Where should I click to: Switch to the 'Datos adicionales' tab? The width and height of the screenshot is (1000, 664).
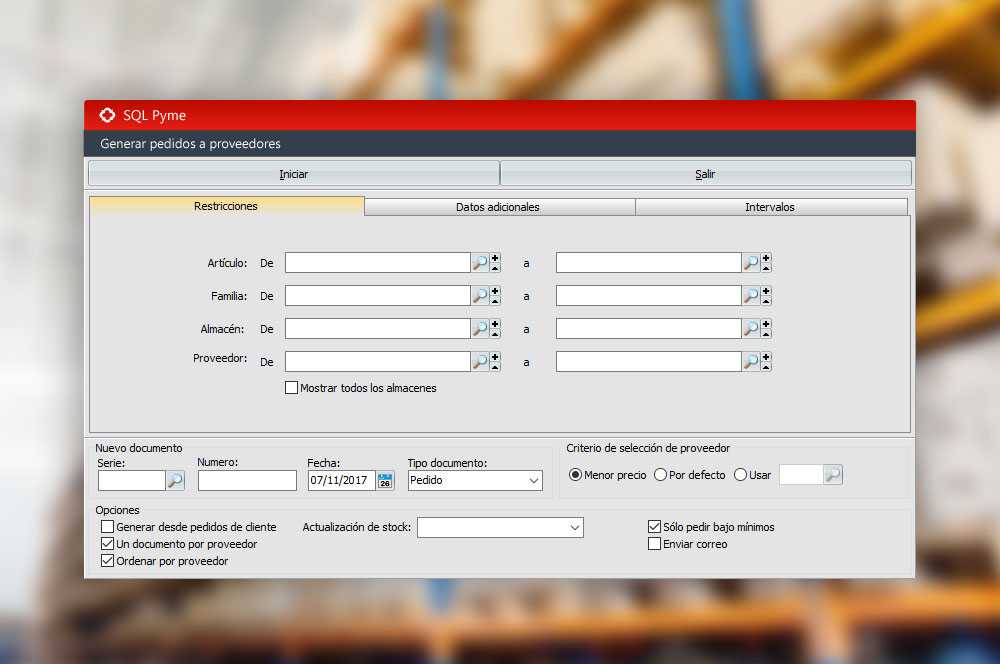[x=497, y=207]
